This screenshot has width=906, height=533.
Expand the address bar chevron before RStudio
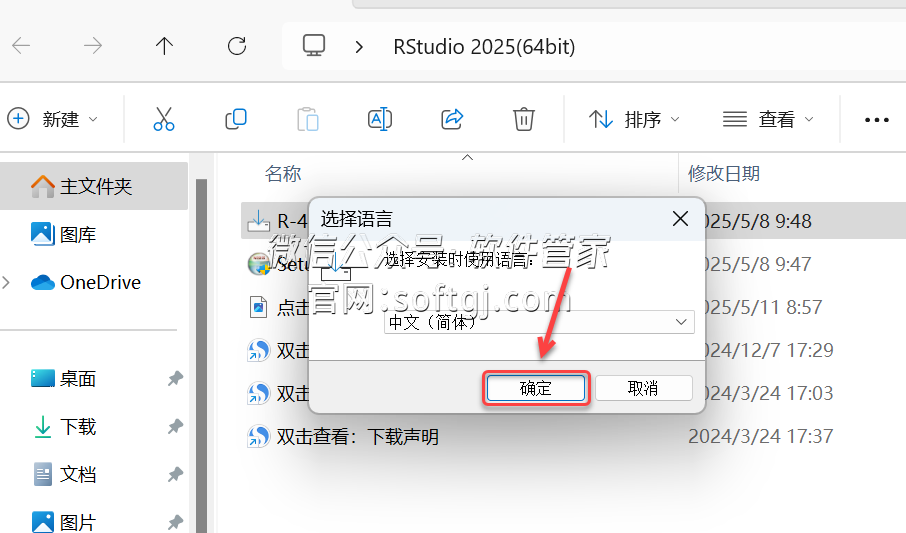point(359,47)
